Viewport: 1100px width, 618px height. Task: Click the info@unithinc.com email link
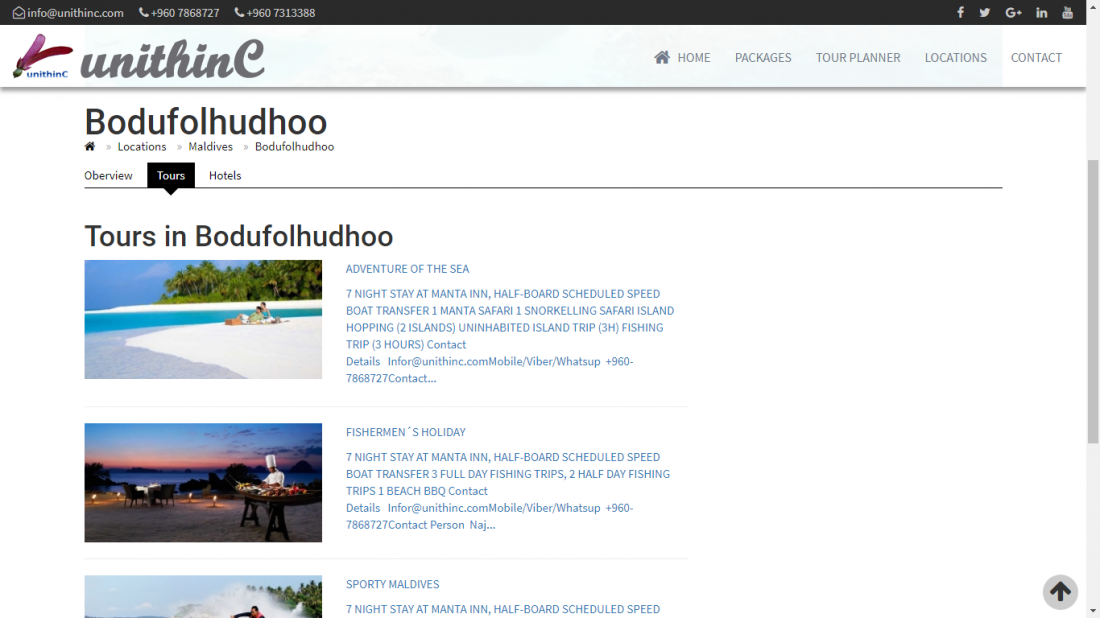75,13
